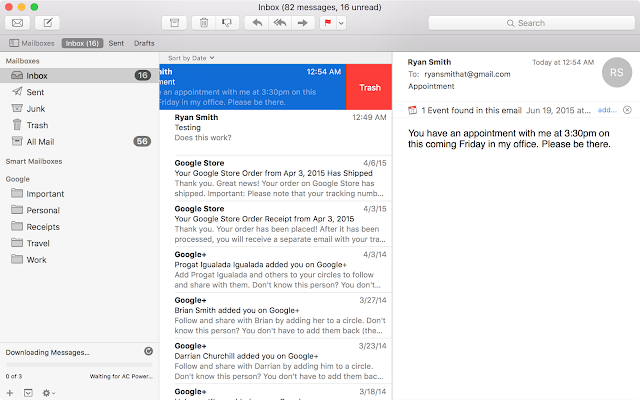Click the Inbox 16 unread badge
This screenshot has height=400, width=640.
tap(142, 75)
